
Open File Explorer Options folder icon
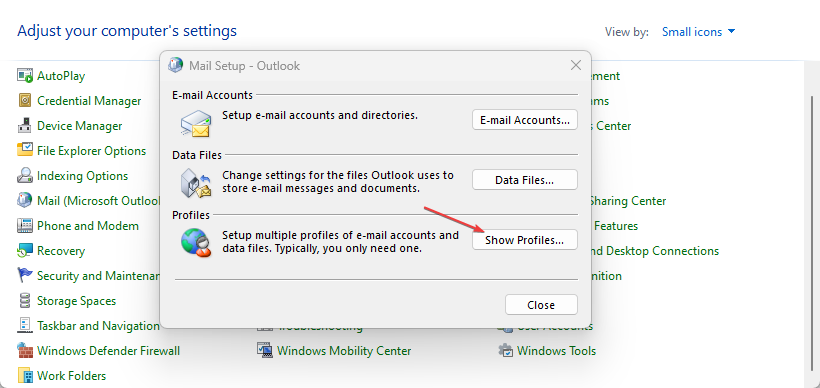[25, 150]
